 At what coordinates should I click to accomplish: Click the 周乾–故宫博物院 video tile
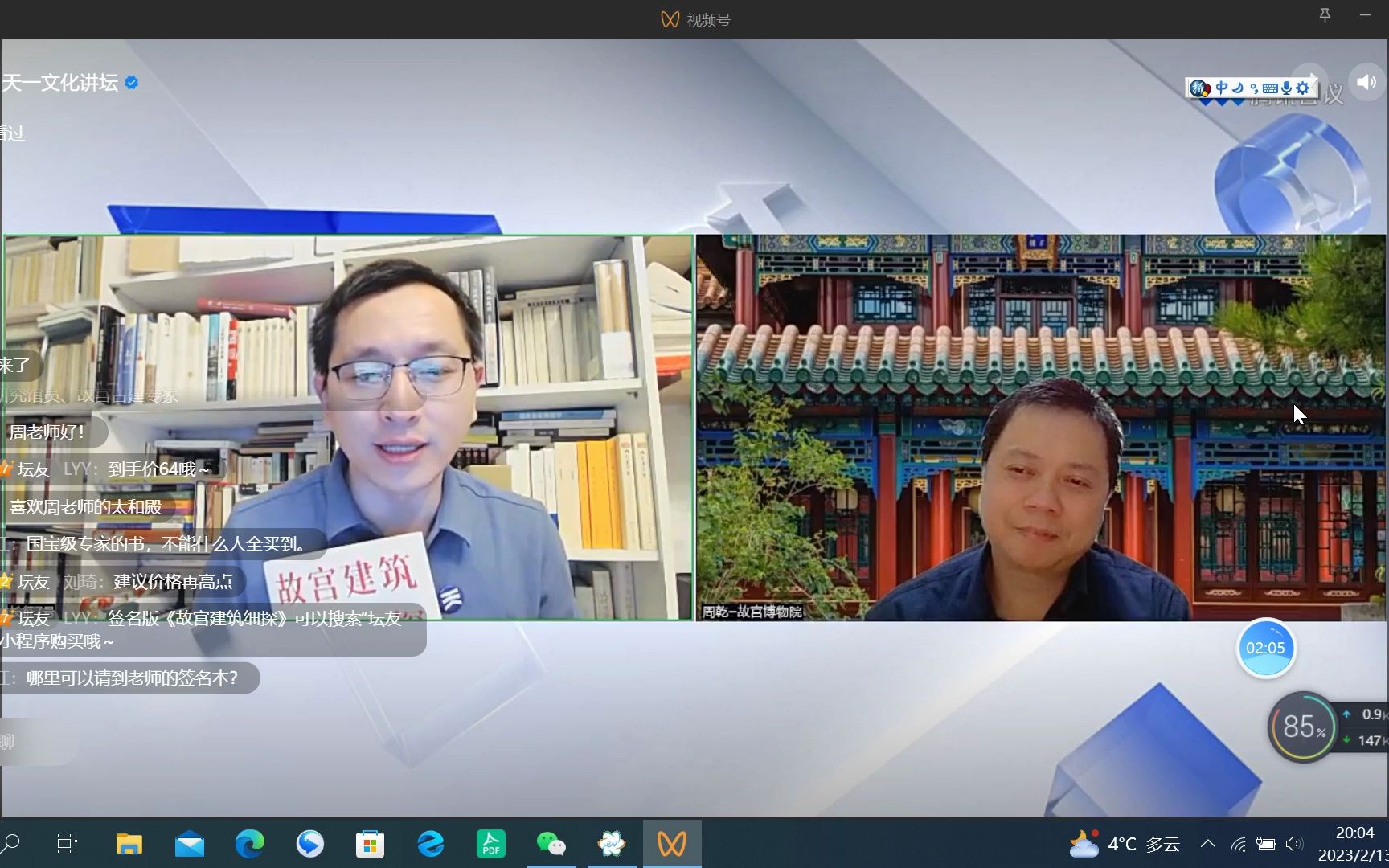(x=1041, y=428)
